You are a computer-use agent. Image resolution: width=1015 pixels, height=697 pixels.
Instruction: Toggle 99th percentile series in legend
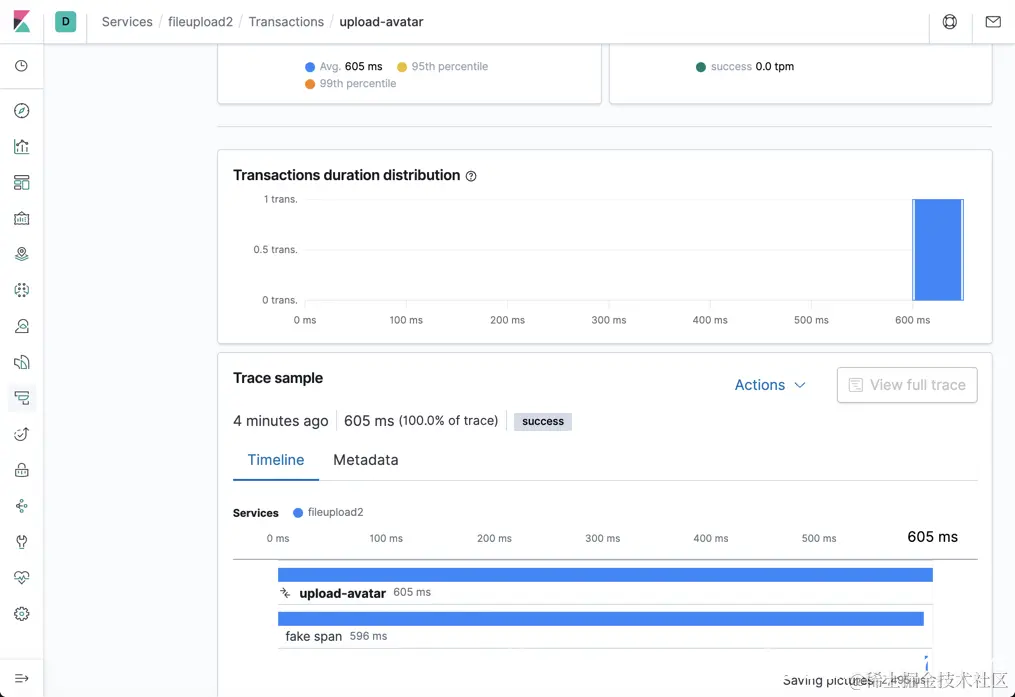[350, 83]
